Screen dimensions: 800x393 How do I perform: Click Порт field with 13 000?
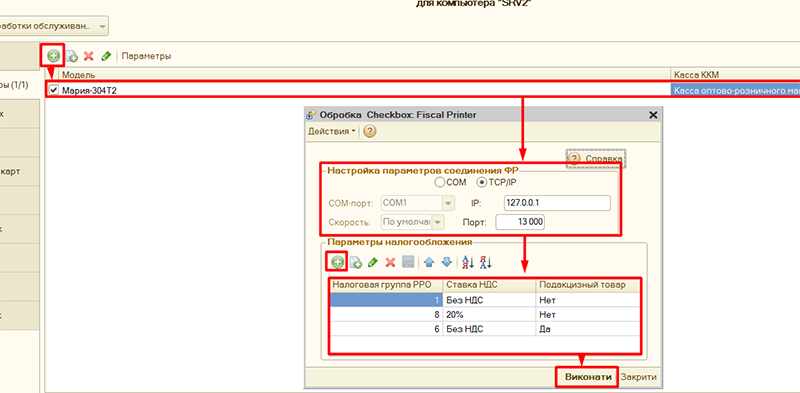click(x=520, y=223)
